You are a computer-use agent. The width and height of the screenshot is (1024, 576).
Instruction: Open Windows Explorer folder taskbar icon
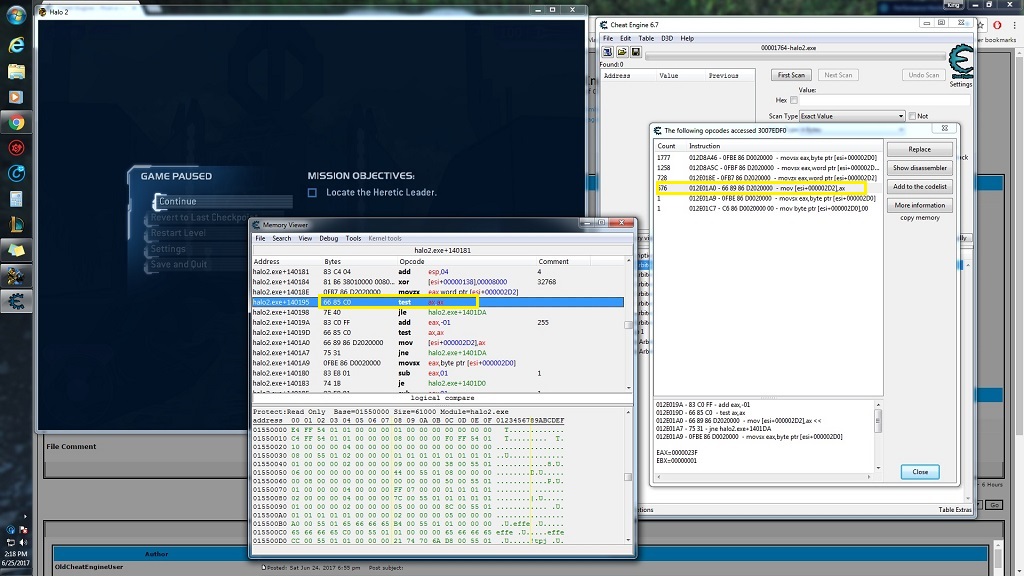pyautogui.click(x=16, y=71)
